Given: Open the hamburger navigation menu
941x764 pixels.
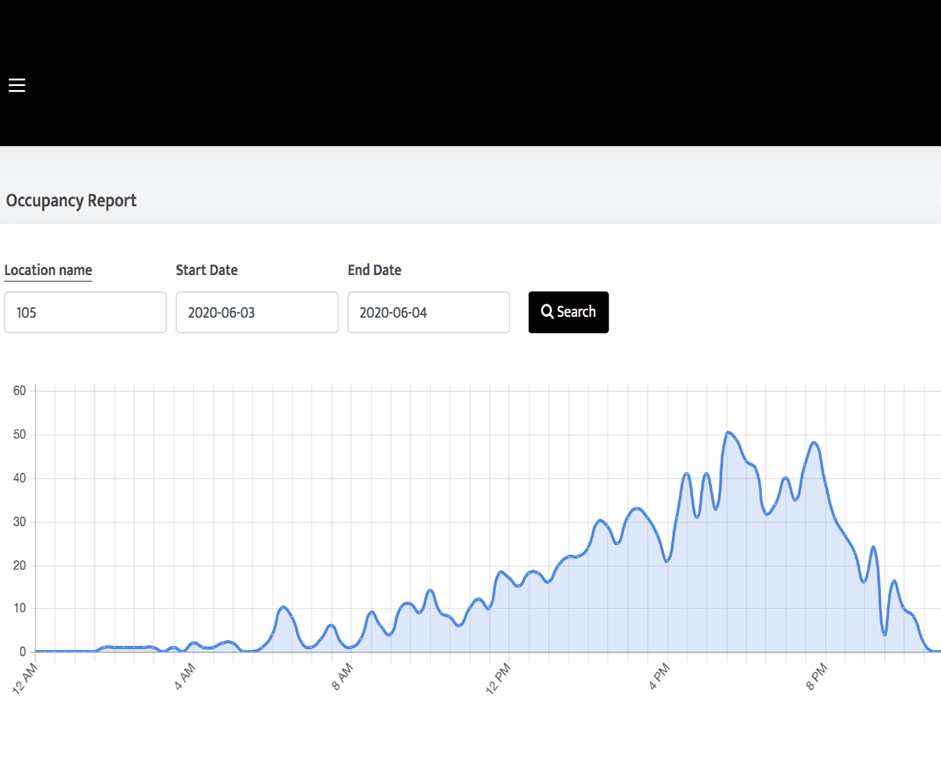Looking at the screenshot, I should [x=17, y=86].
